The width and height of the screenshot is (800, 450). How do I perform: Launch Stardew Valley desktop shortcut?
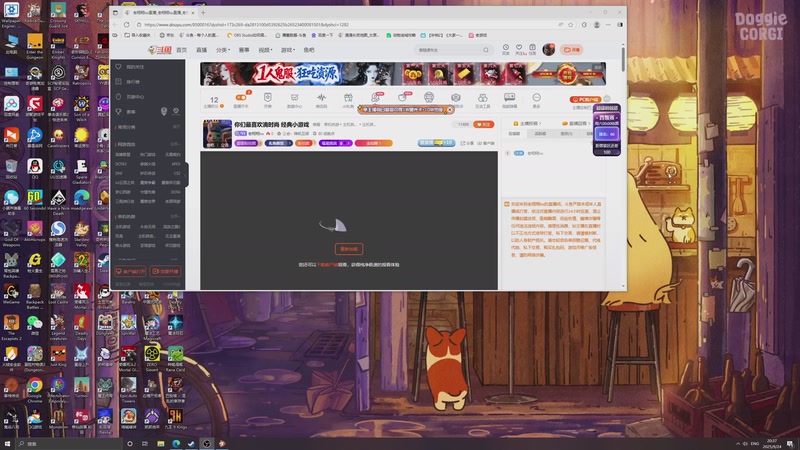(81, 234)
